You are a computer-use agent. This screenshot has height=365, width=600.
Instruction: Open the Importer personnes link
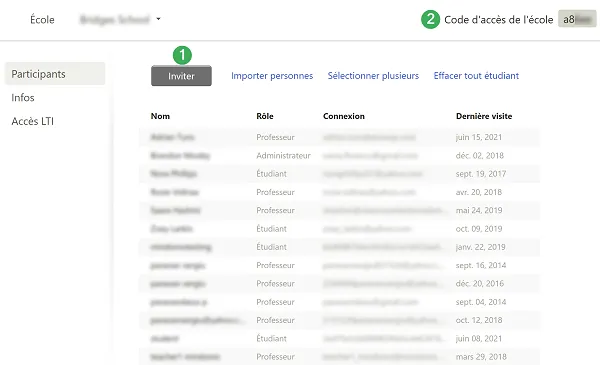click(272, 76)
